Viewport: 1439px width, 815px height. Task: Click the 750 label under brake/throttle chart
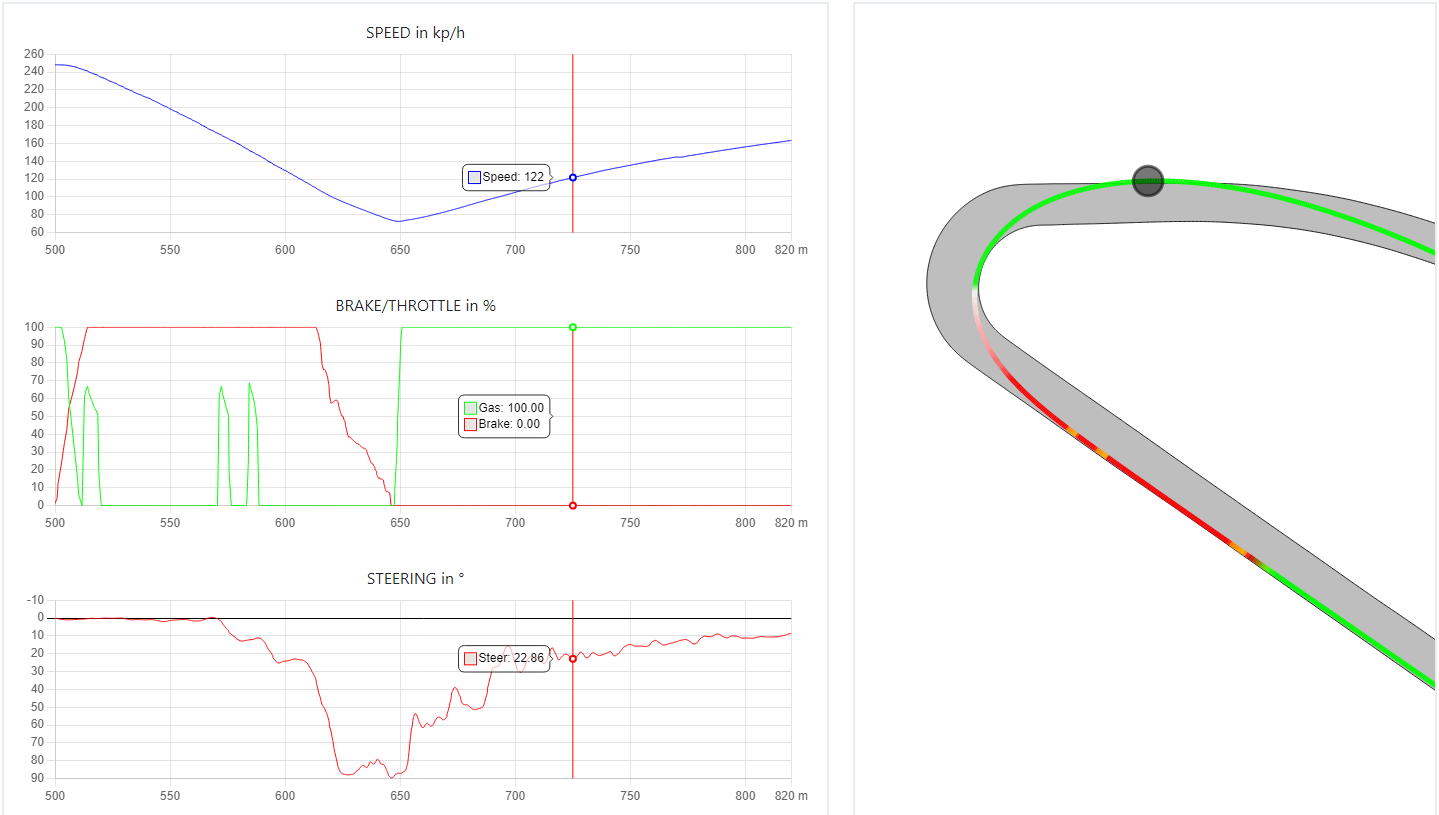click(x=630, y=523)
